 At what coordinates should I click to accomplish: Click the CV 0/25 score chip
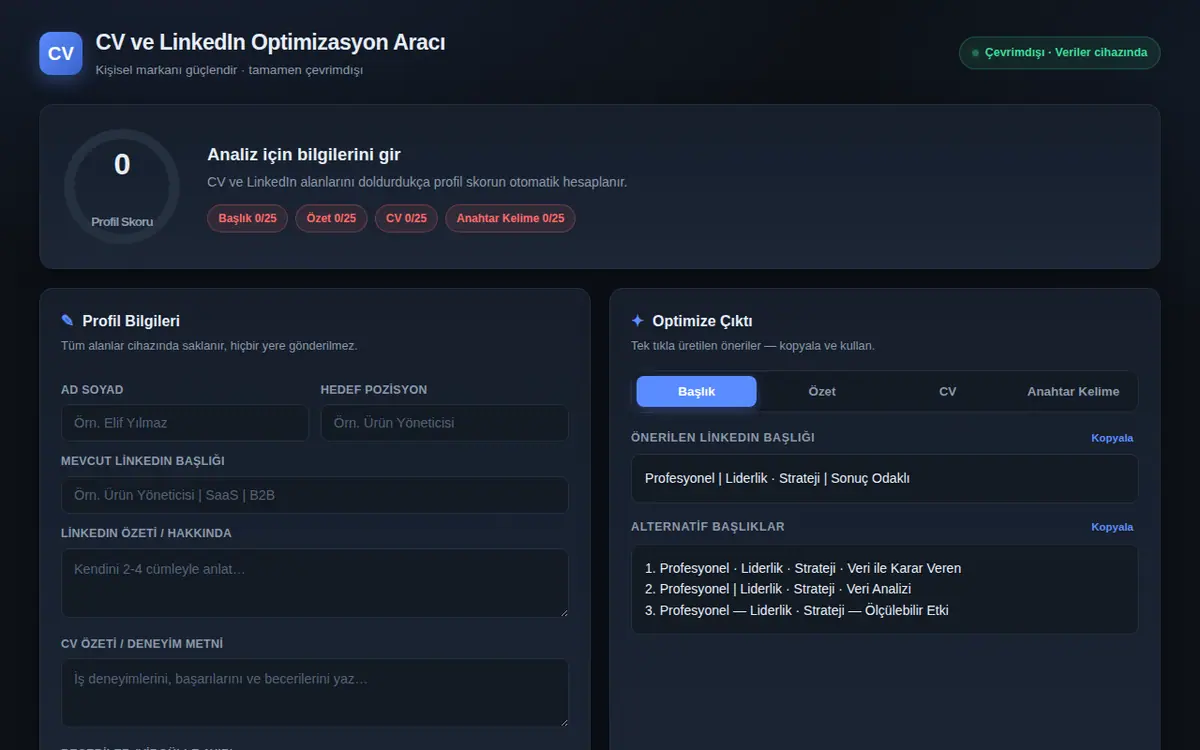406,218
